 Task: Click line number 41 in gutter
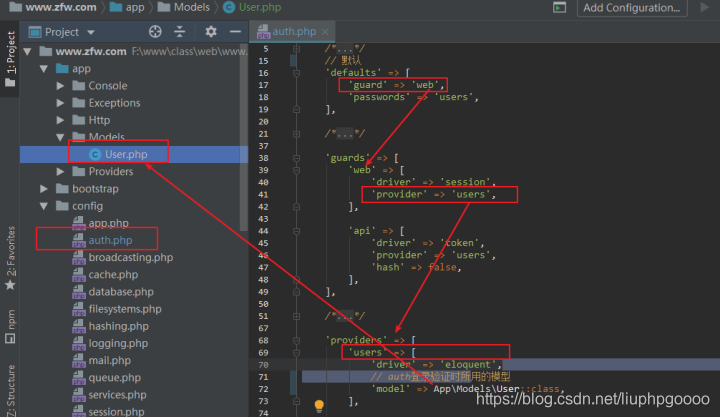(263, 195)
